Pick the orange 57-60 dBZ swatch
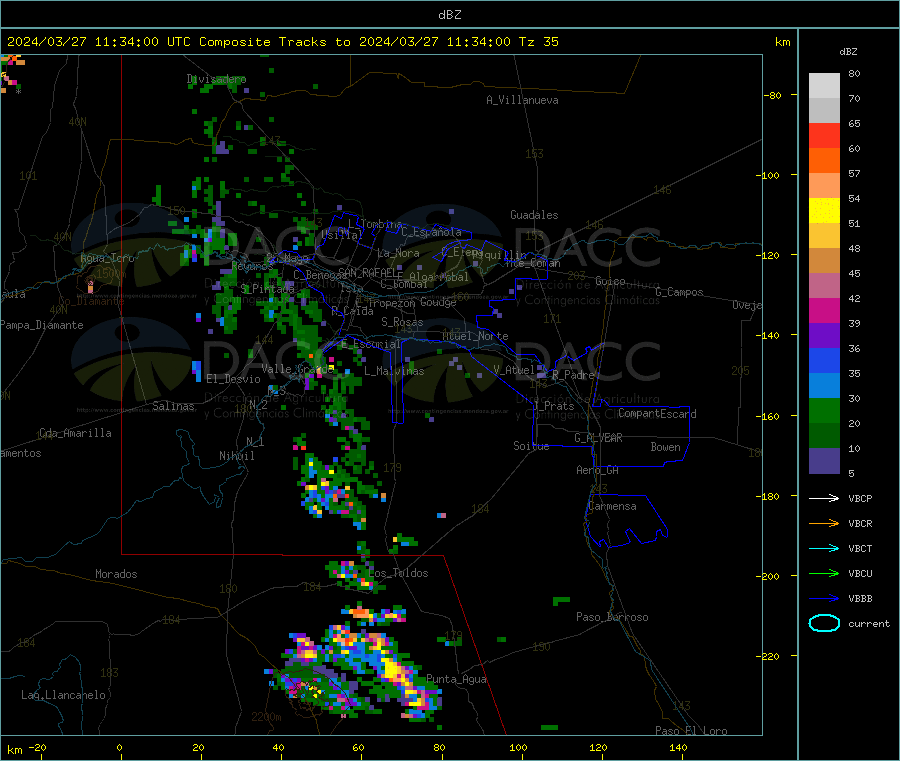This screenshot has height=761, width=900. [824, 161]
